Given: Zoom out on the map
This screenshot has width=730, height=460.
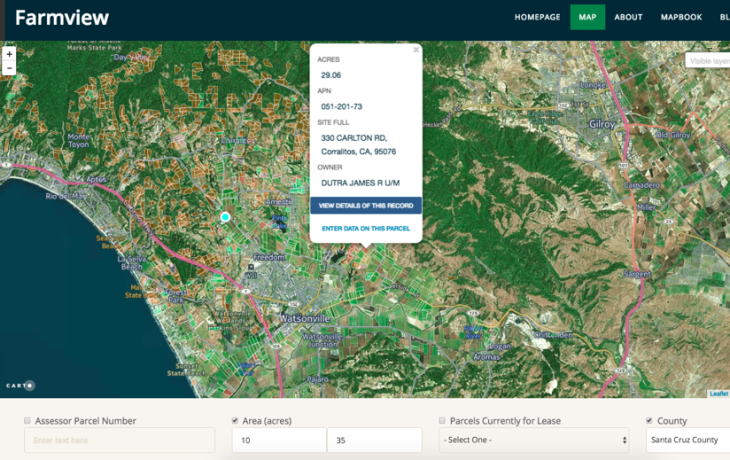Looking at the screenshot, I should coord(9,68).
